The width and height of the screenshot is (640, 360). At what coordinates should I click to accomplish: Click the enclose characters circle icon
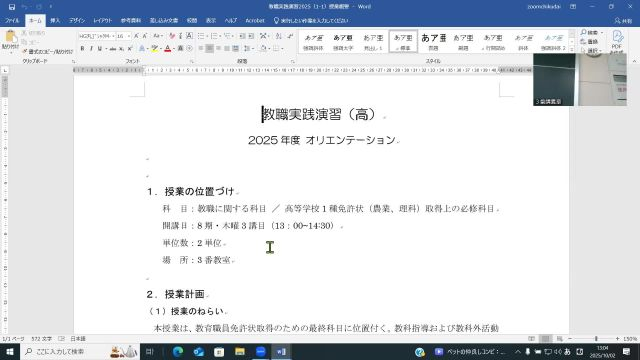(189, 49)
